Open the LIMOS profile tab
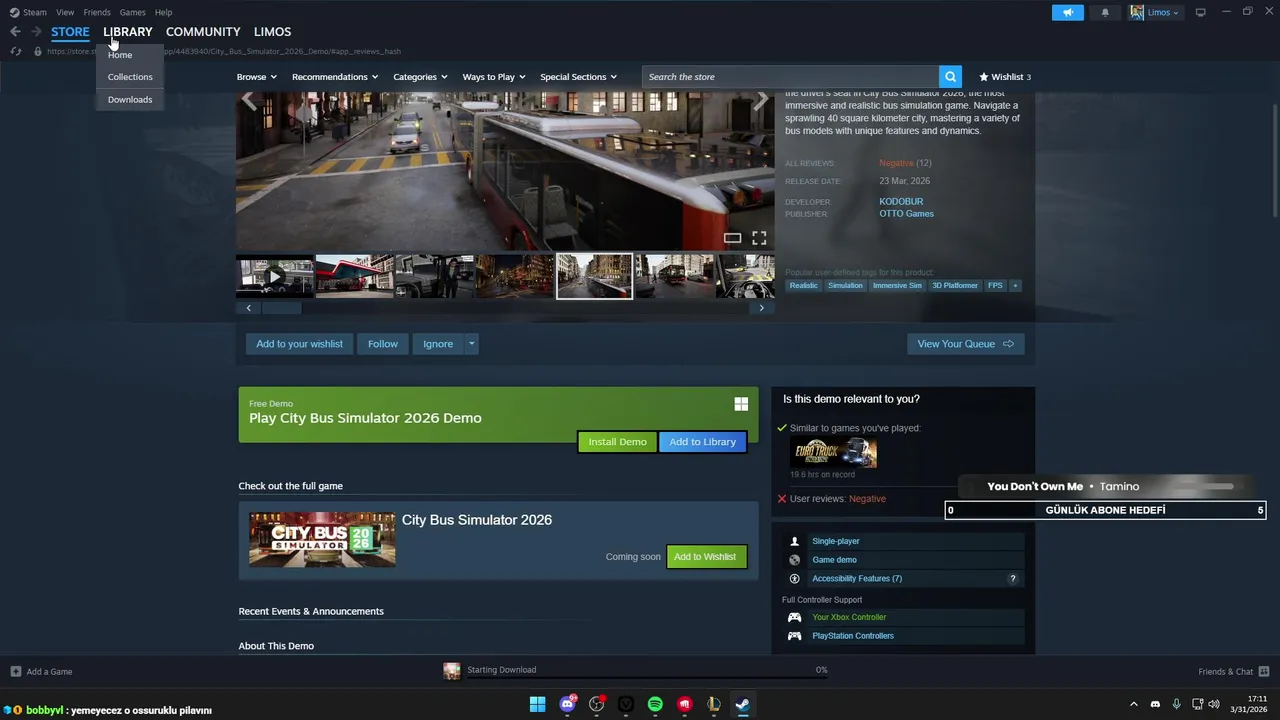Viewport: 1280px width, 720px height. (x=272, y=32)
